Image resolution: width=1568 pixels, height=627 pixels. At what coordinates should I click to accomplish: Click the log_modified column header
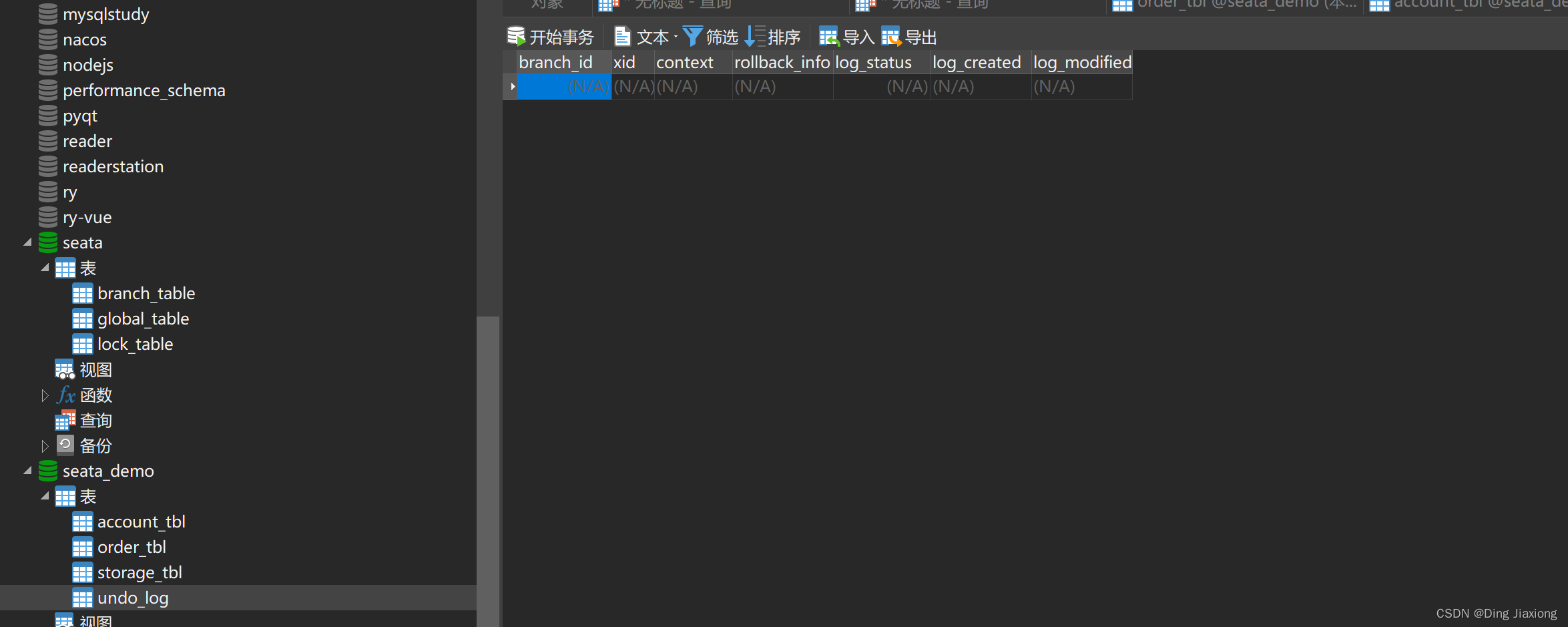pyautogui.click(x=1082, y=62)
